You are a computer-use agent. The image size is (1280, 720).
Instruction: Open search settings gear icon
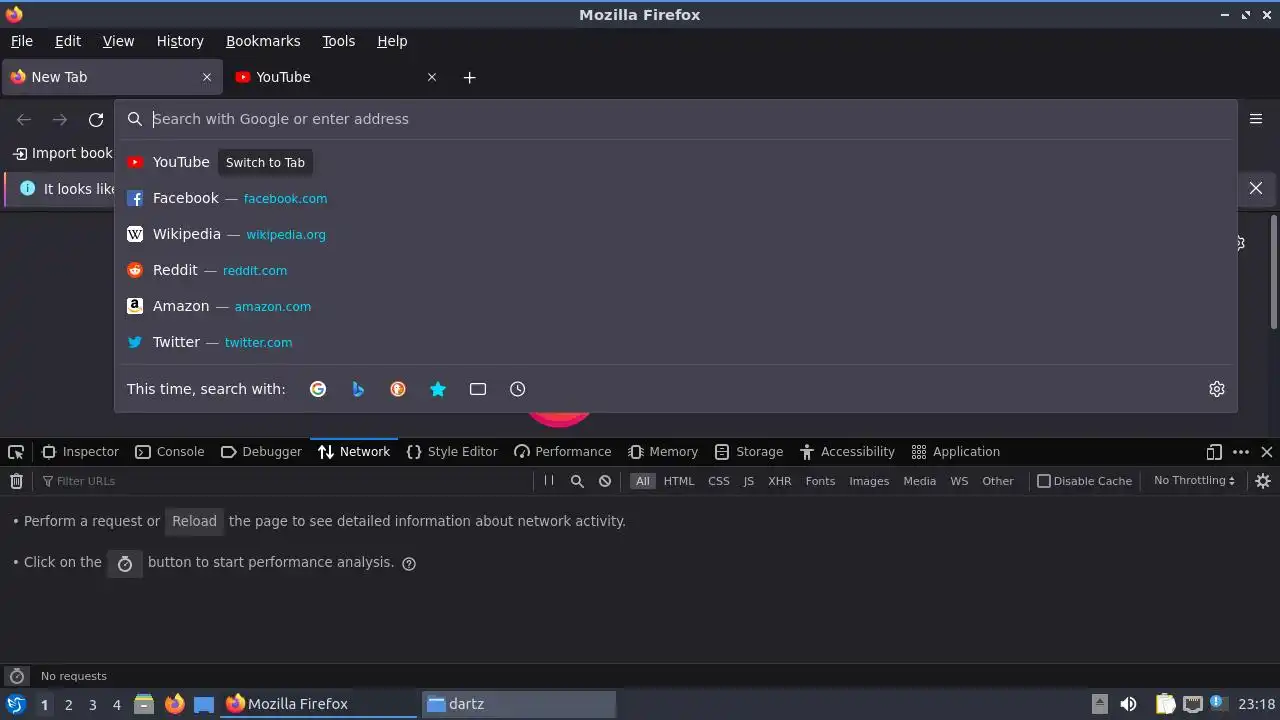1217,389
